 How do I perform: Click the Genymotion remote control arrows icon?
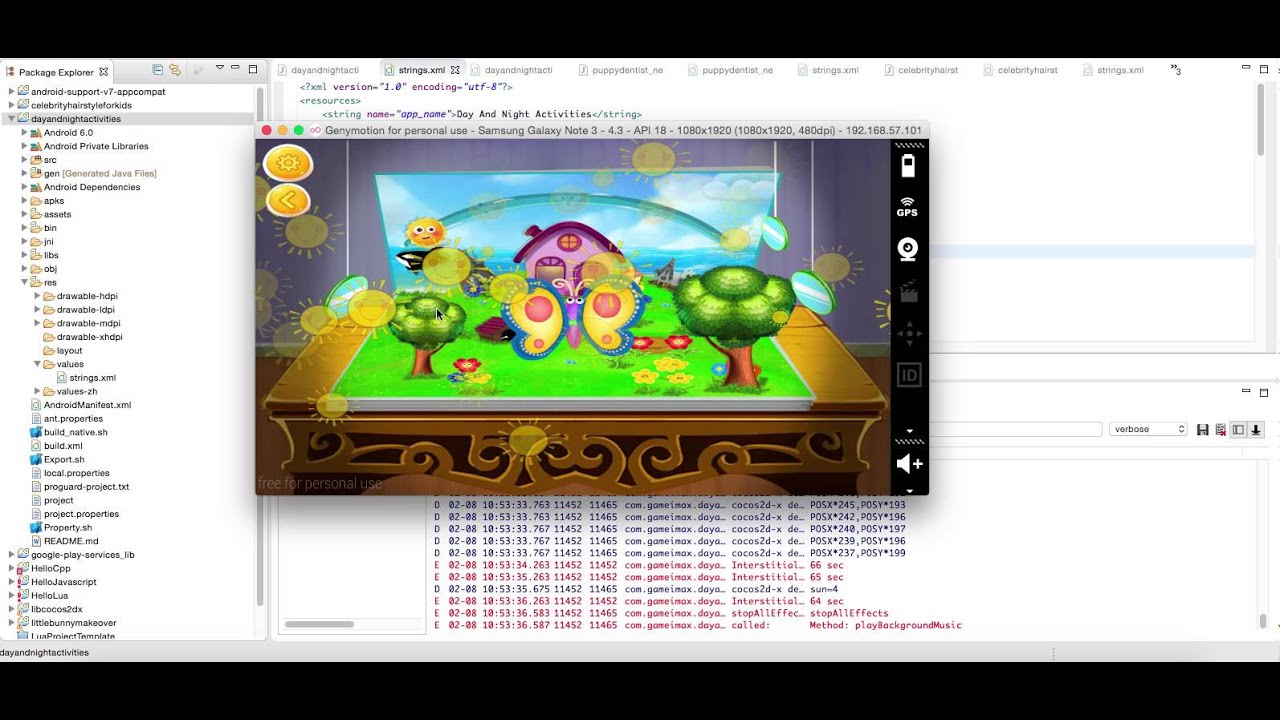point(908,334)
